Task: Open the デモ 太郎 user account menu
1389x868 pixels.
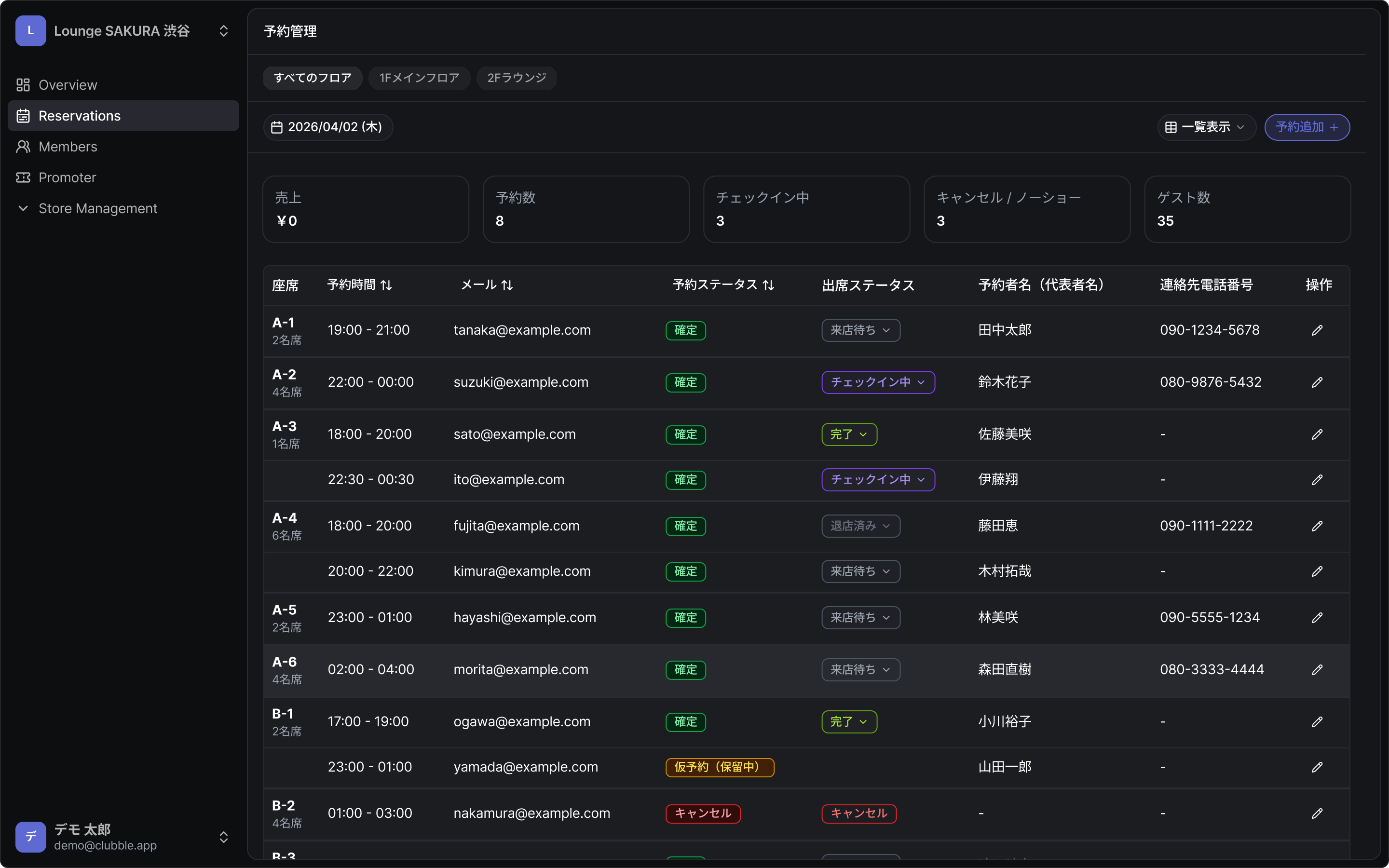Action: pos(122,837)
